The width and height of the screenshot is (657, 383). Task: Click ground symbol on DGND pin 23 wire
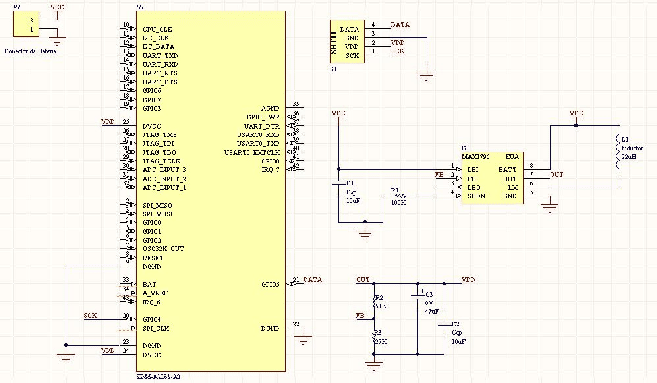65,357
